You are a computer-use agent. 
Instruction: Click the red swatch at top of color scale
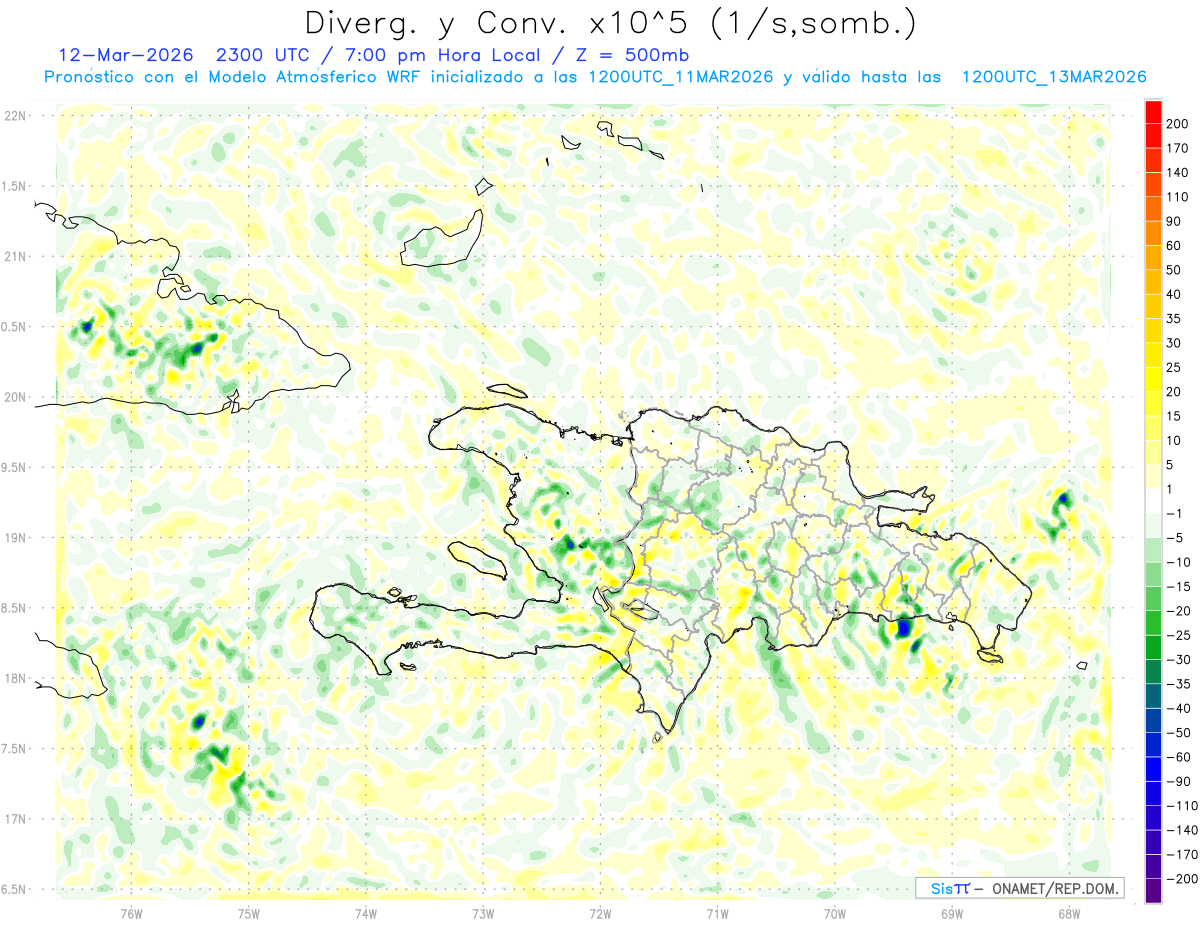pos(1153,112)
